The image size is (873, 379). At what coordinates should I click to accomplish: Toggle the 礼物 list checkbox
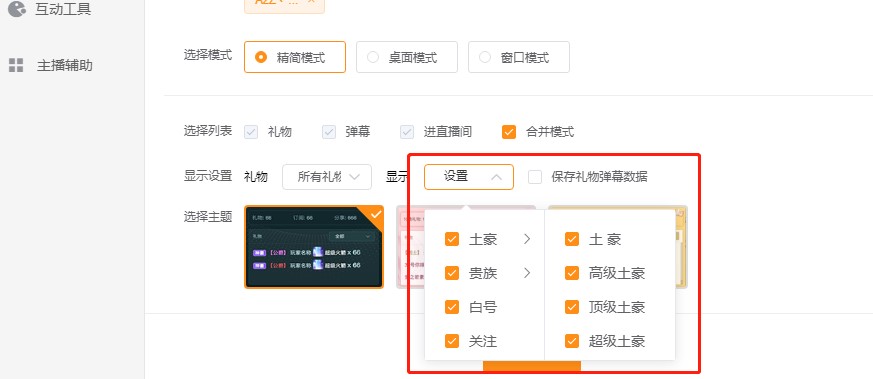251,132
